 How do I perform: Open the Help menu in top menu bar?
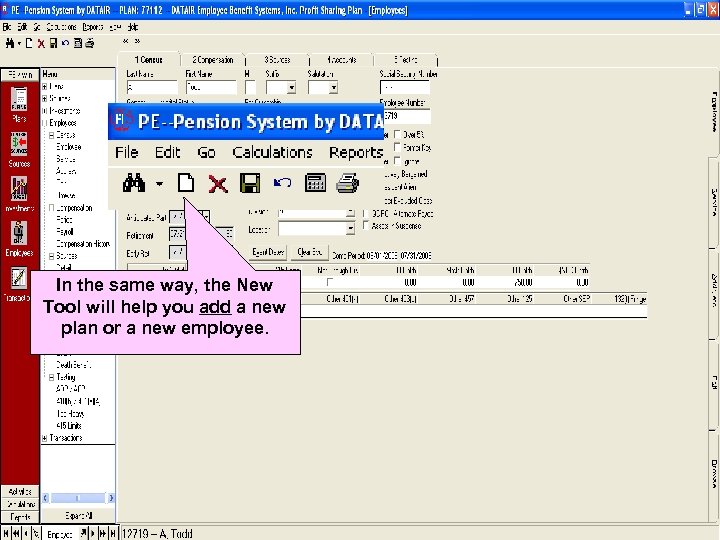click(x=133, y=27)
